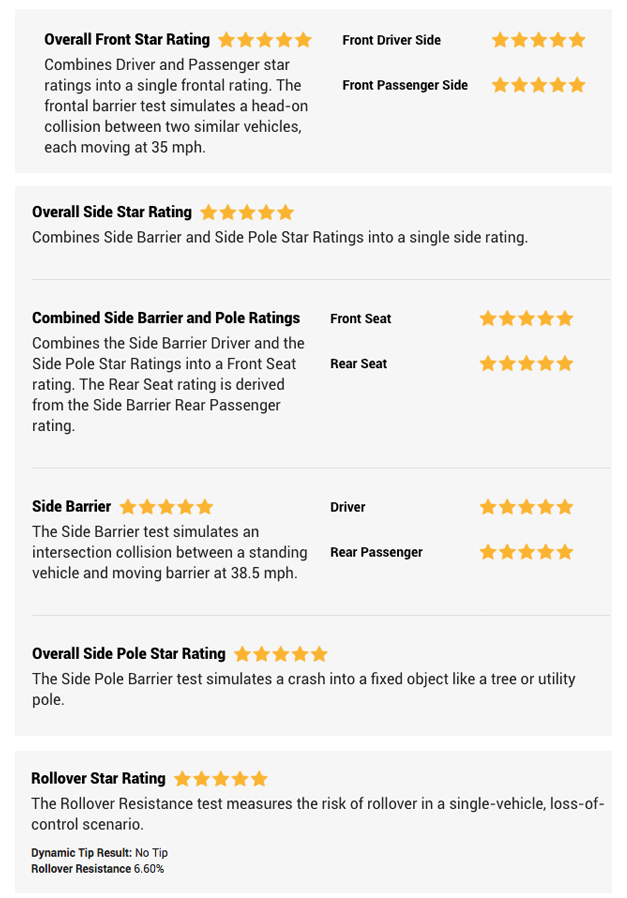627x898 pixels.
Task: Click the Driver side barrier star rating
Action: (x=526, y=507)
